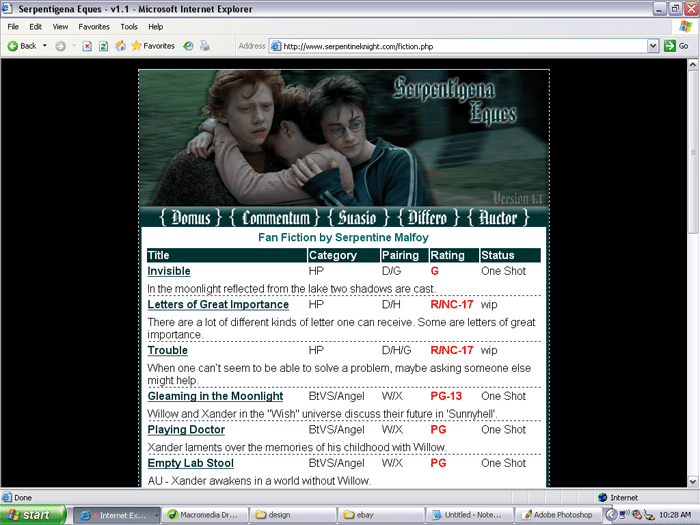This screenshot has width=700, height=525.
Task: Click the Home icon in the toolbar
Action: click(x=120, y=46)
